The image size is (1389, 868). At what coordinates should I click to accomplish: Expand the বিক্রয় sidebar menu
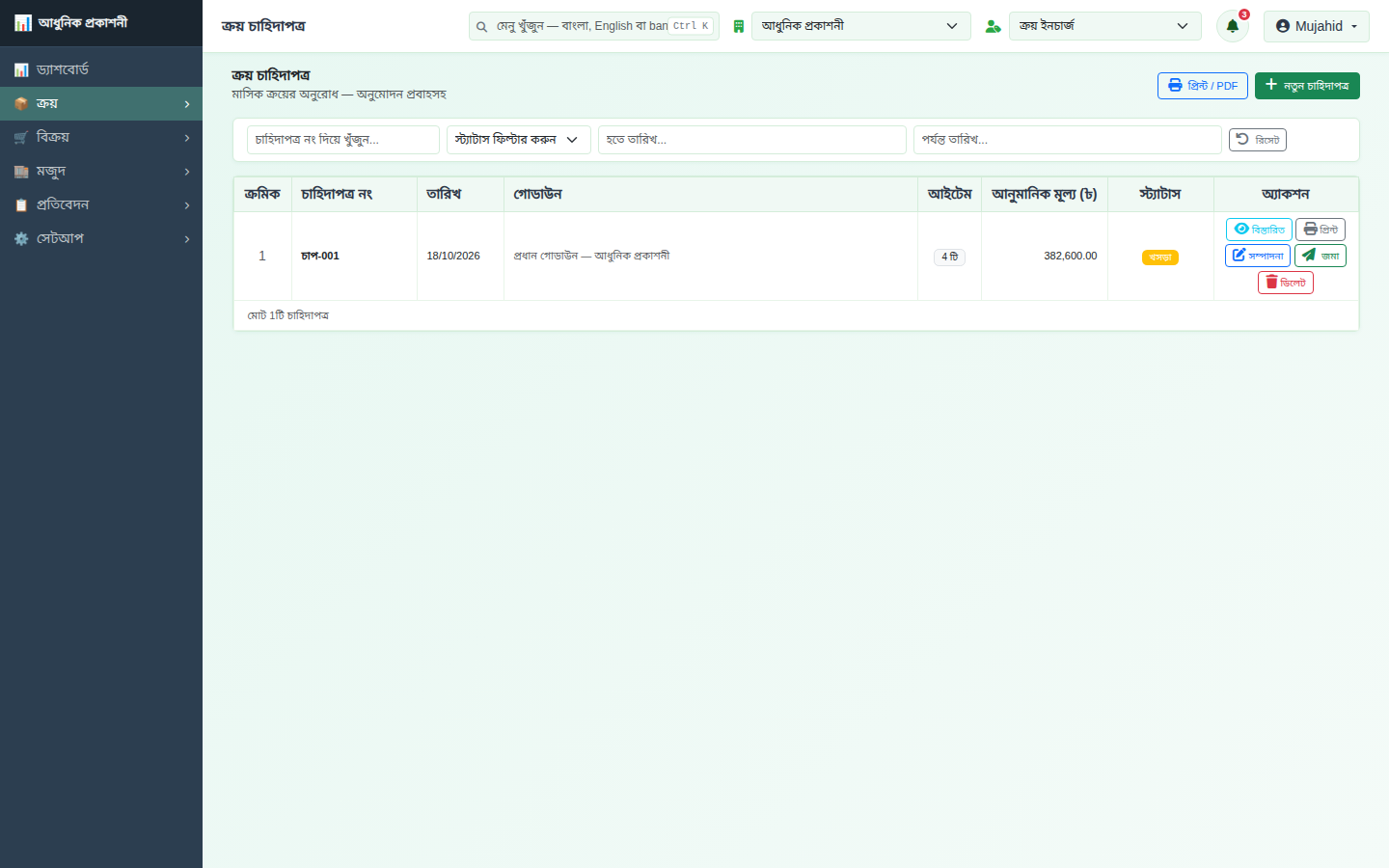tap(101, 137)
